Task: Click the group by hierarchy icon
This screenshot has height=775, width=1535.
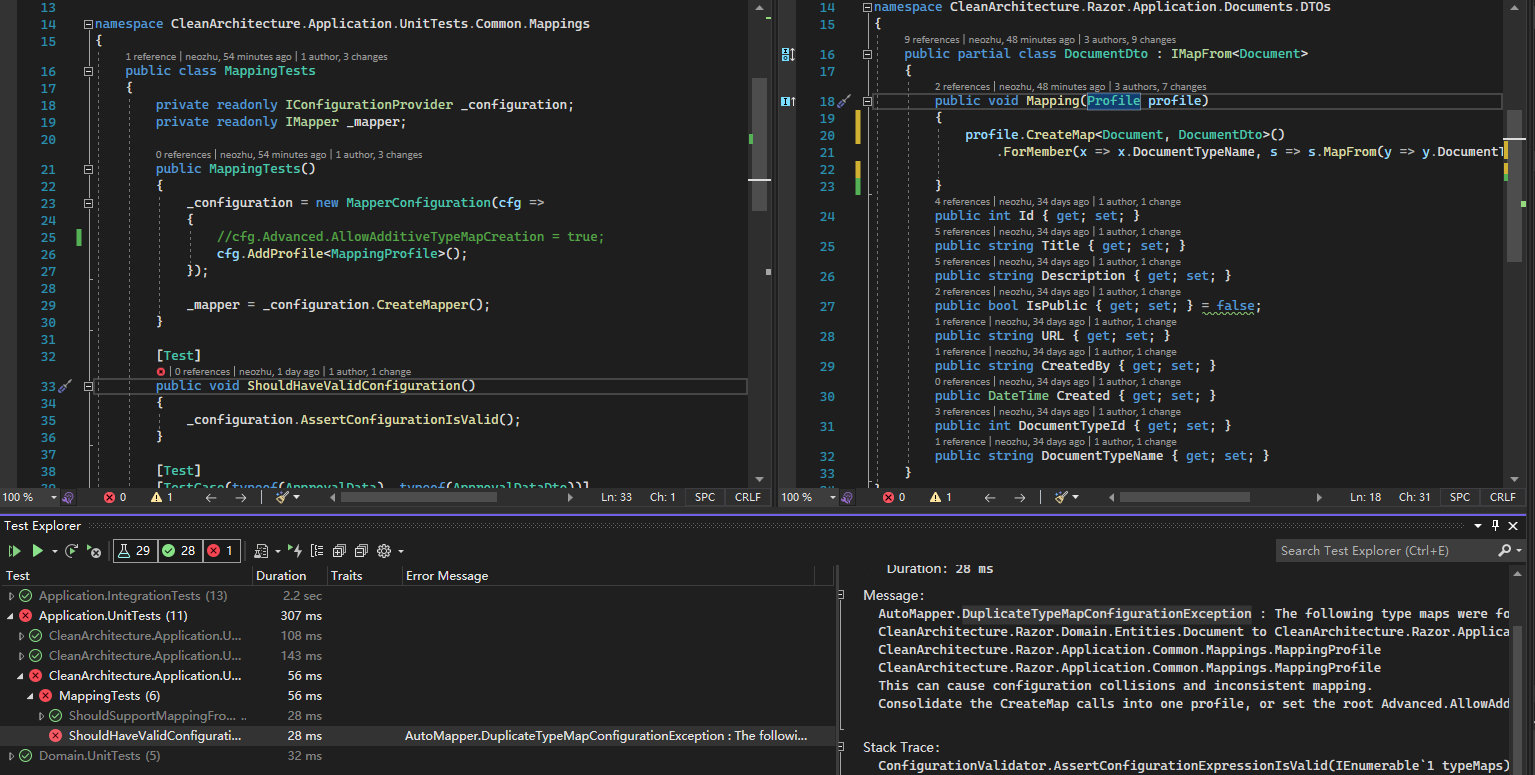Action: click(x=317, y=551)
